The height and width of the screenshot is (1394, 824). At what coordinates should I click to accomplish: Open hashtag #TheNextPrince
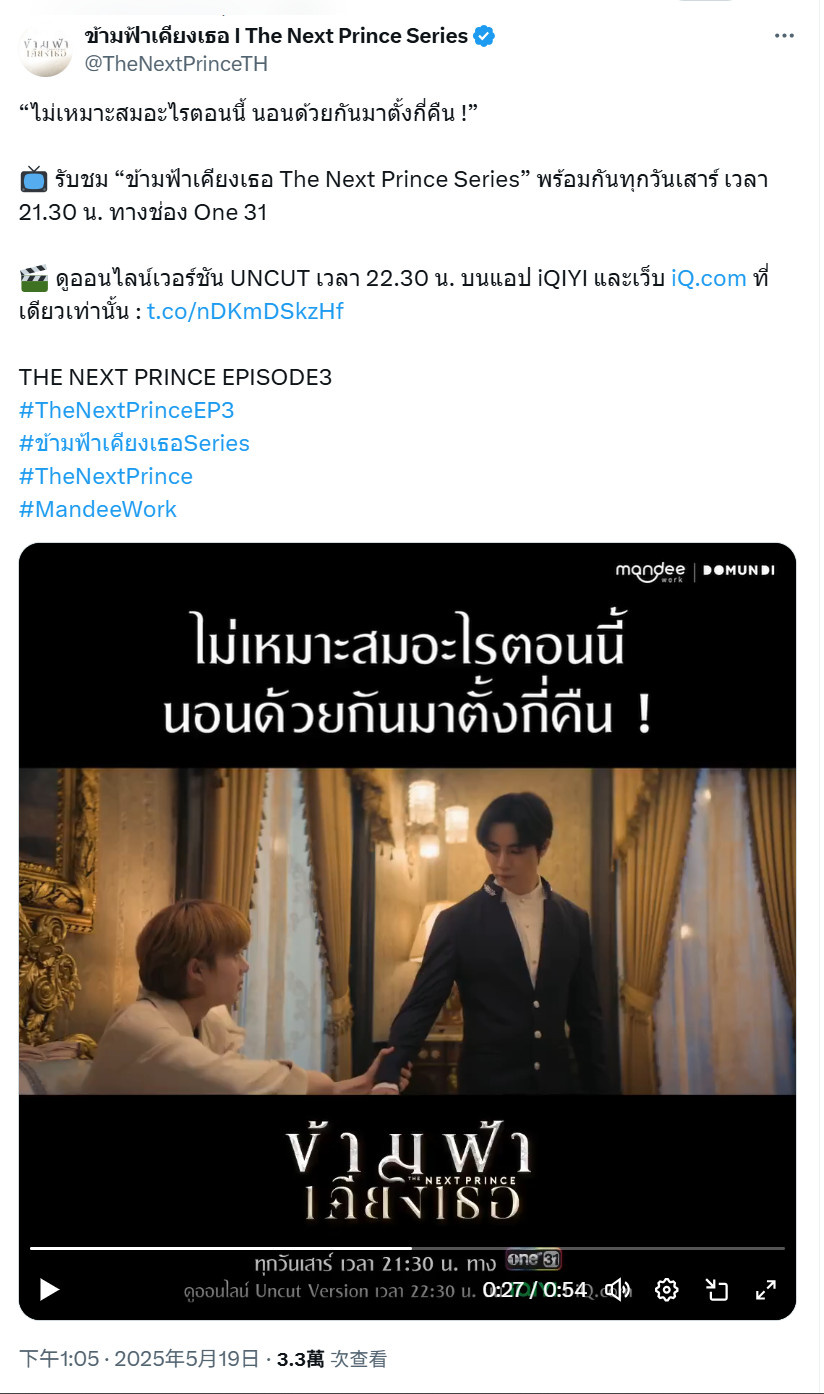point(106,476)
